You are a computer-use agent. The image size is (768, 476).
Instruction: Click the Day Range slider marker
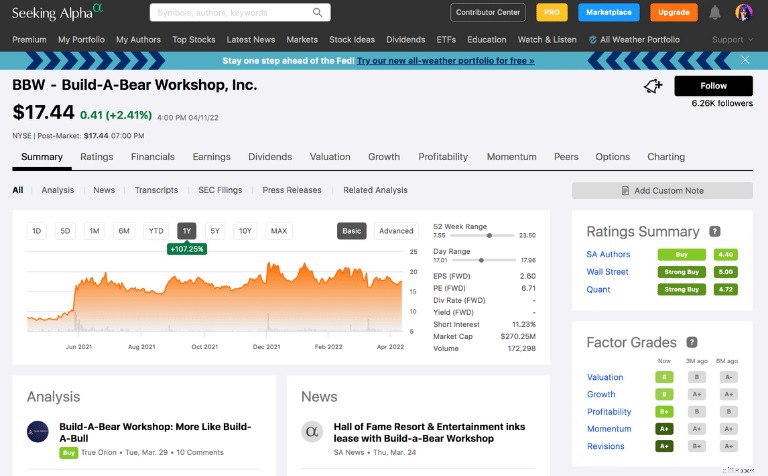[481, 261]
